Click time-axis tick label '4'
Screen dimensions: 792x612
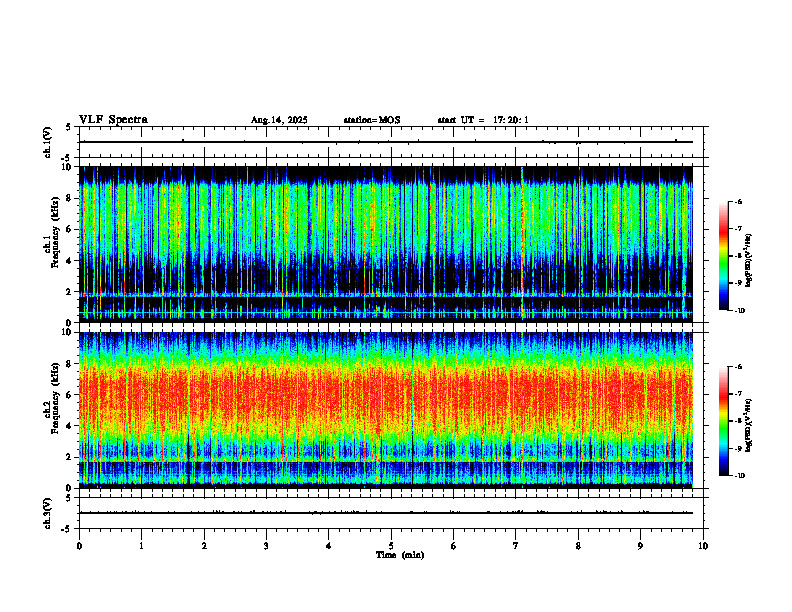329,546
